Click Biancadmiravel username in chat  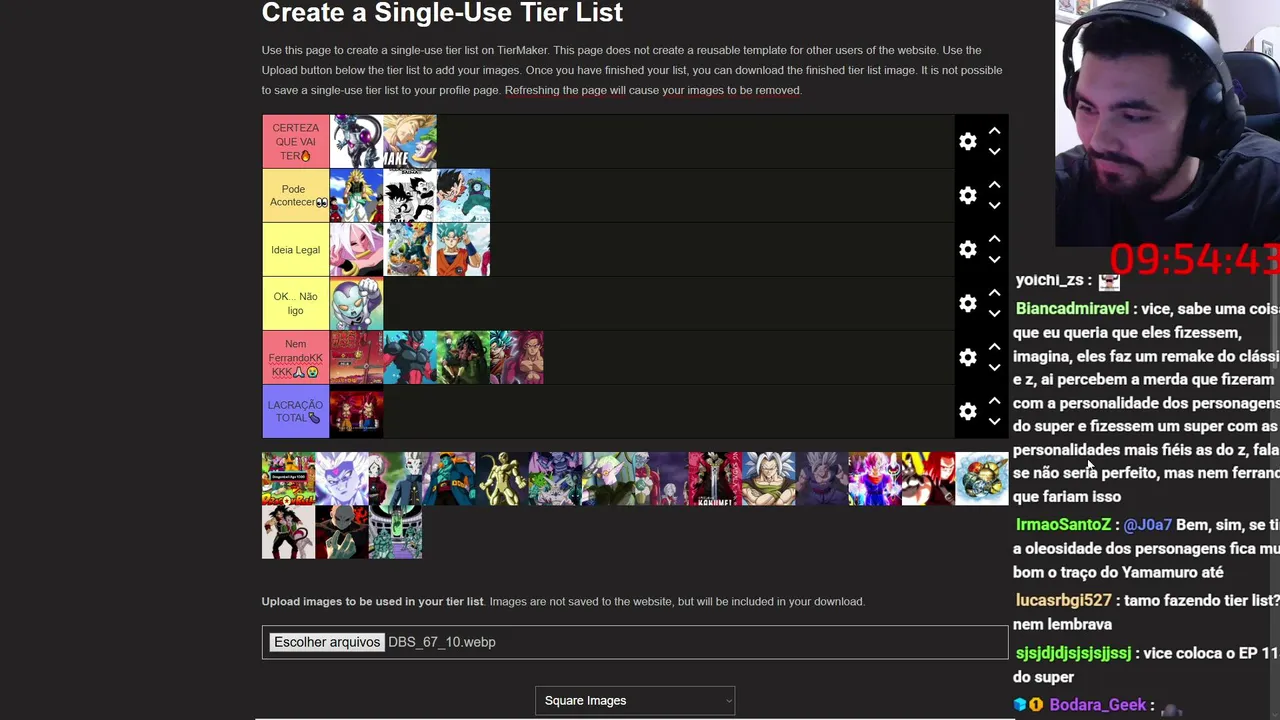coord(1072,309)
